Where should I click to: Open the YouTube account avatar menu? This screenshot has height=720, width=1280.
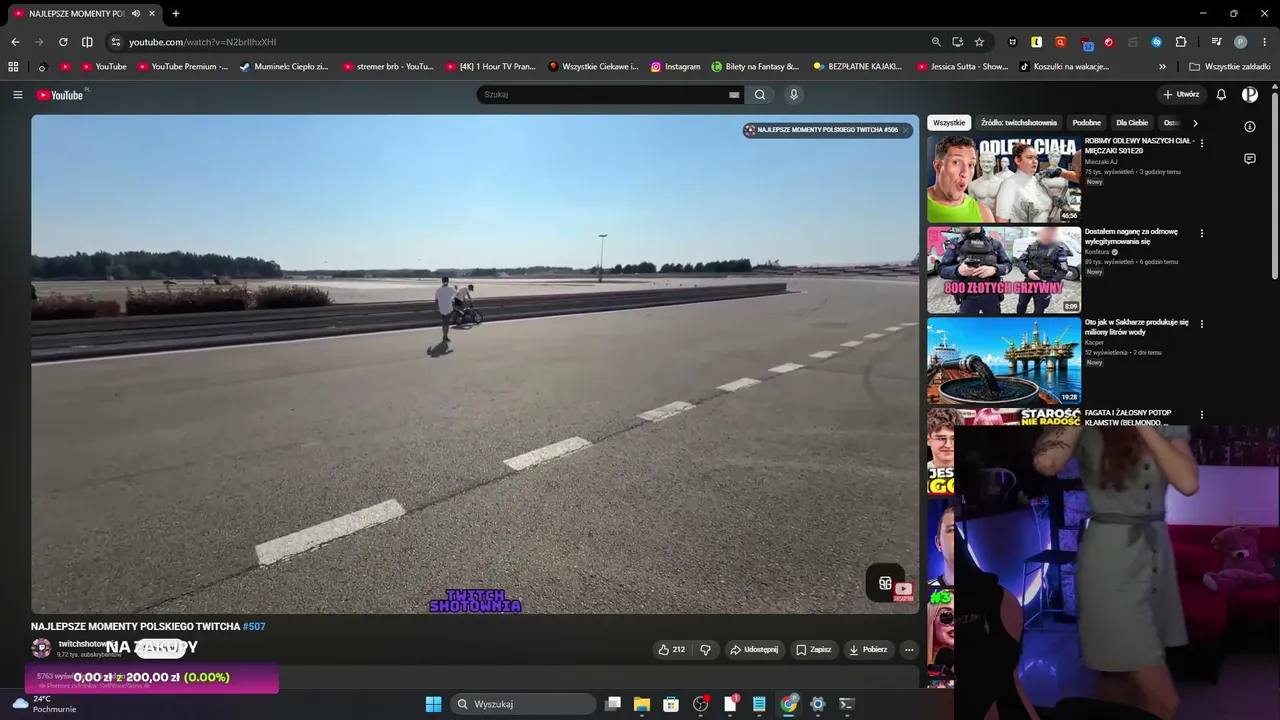pos(1250,95)
